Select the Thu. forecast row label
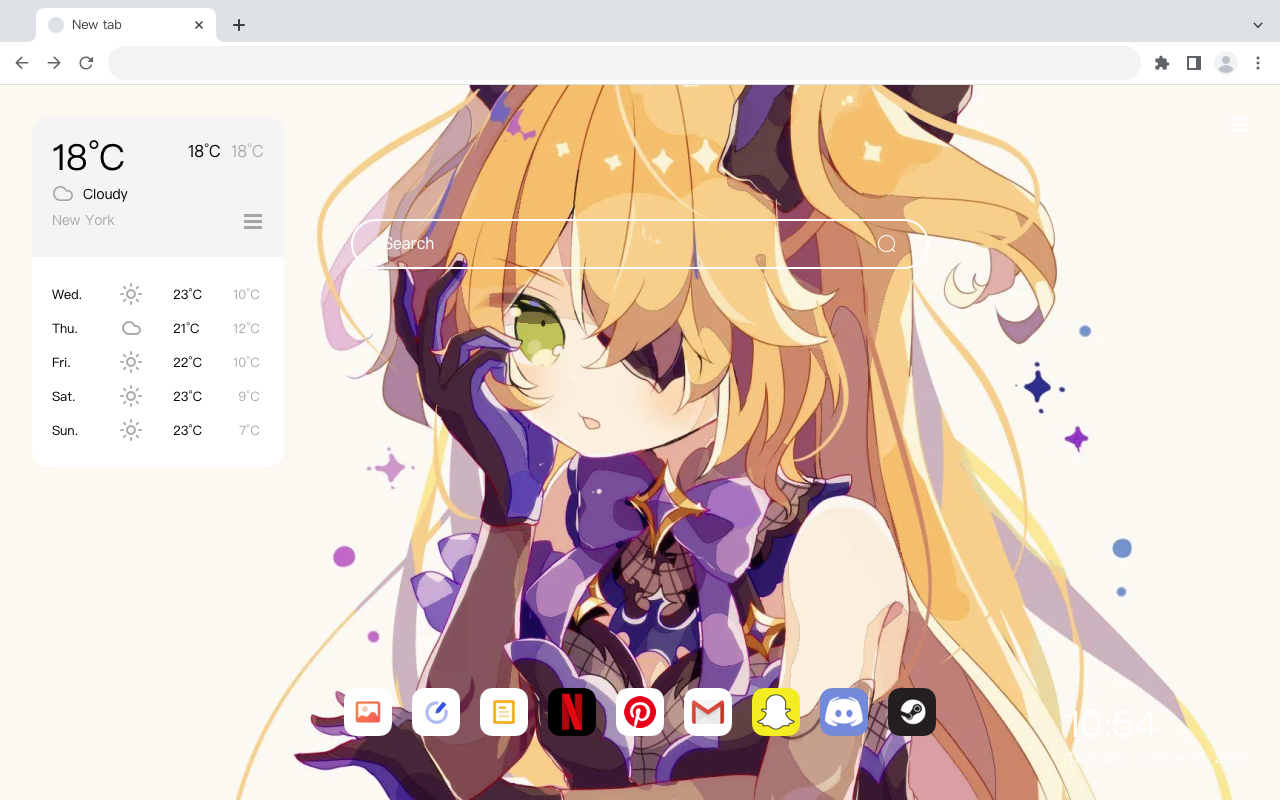This screenshot has width=1280, height=800. coord(65,328)
